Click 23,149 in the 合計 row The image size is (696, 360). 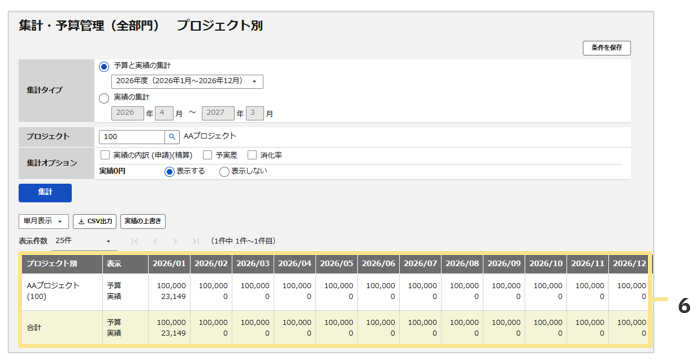pos(174,333)
